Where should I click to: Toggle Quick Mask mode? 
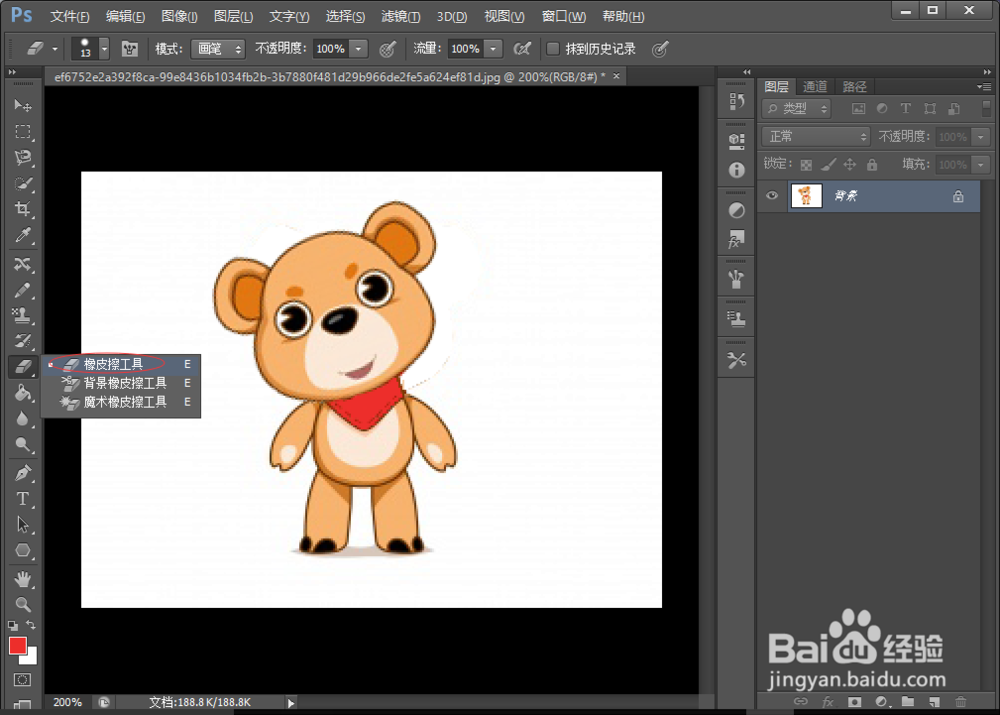22,680
